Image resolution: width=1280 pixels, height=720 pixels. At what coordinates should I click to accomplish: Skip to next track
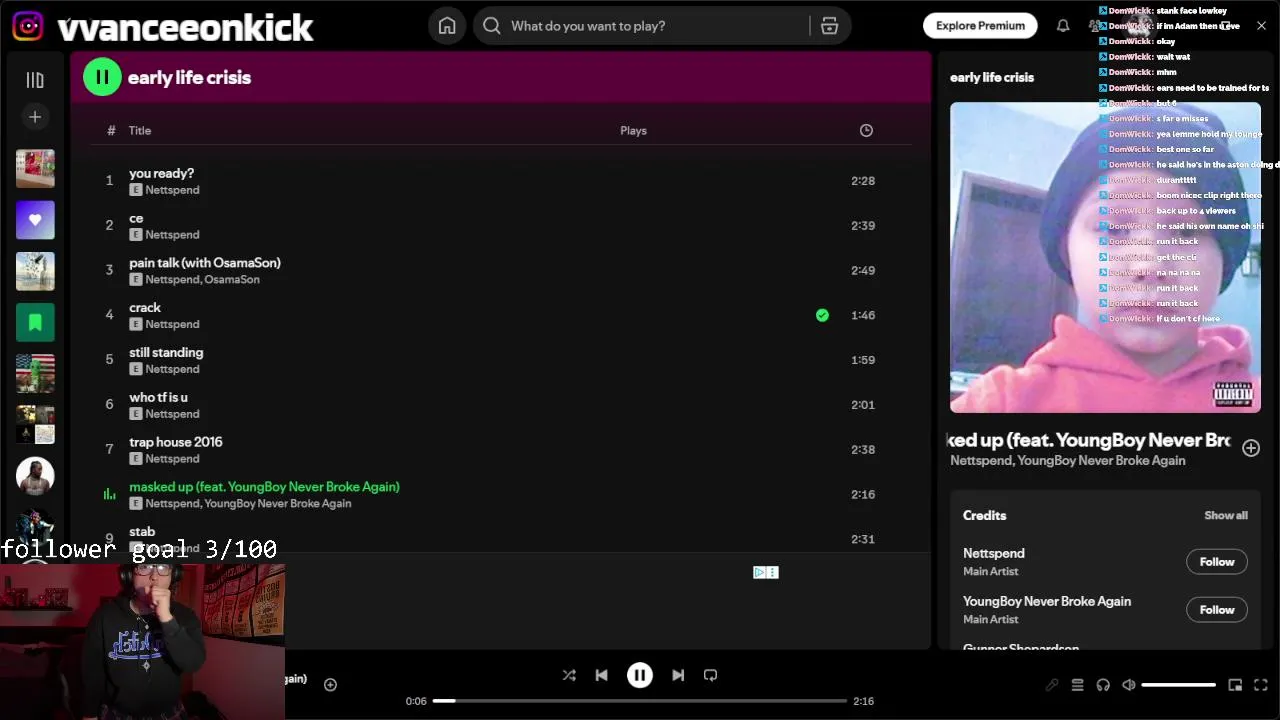pos(678,675)
